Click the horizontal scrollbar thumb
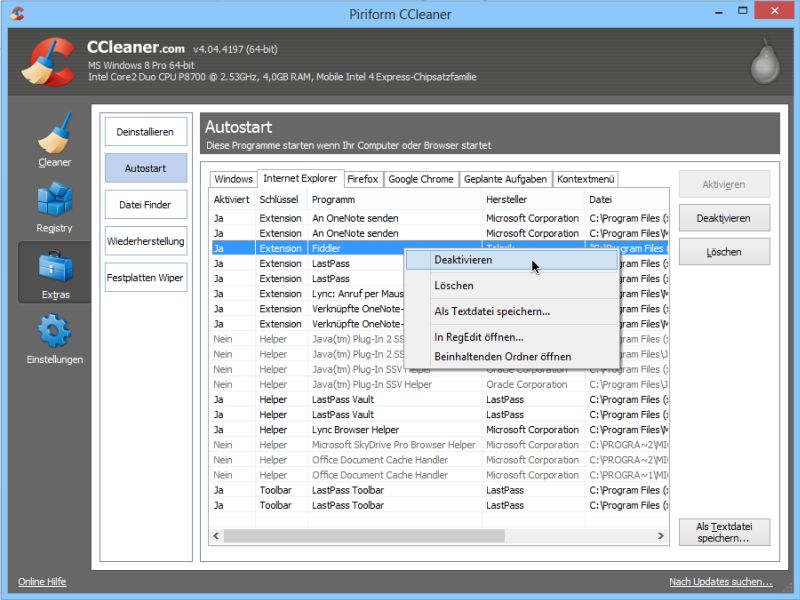The image size is (800, 600). tap(364, 536)
